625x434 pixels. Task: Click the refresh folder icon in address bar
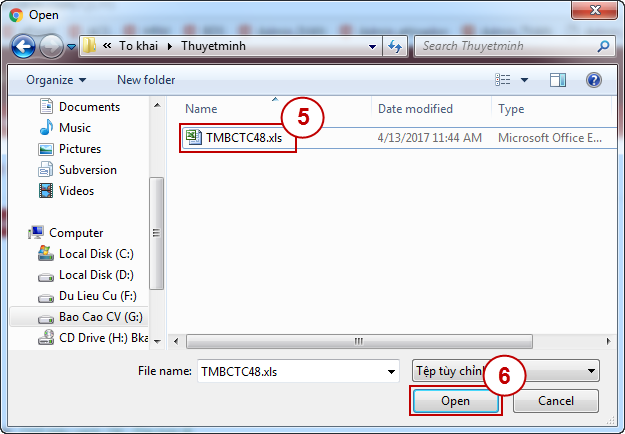point(395,46)
